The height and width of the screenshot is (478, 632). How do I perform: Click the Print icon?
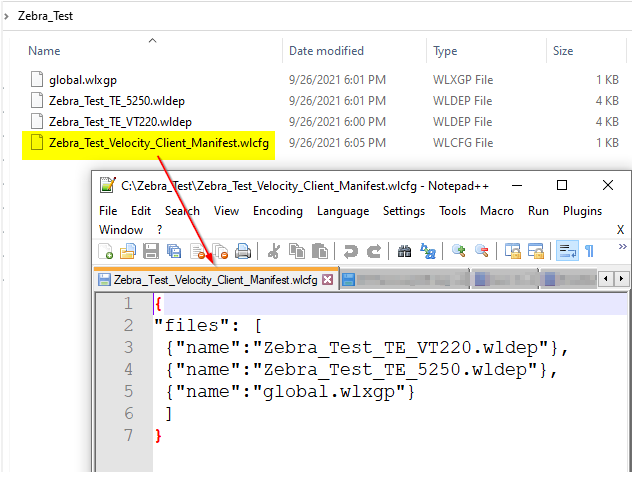coord(243,251)
